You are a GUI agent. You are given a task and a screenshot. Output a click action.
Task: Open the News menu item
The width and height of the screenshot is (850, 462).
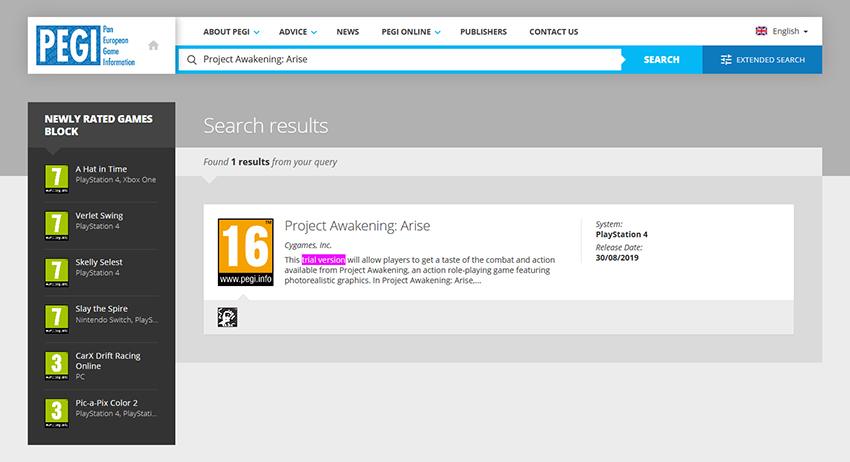pos(348,32)
